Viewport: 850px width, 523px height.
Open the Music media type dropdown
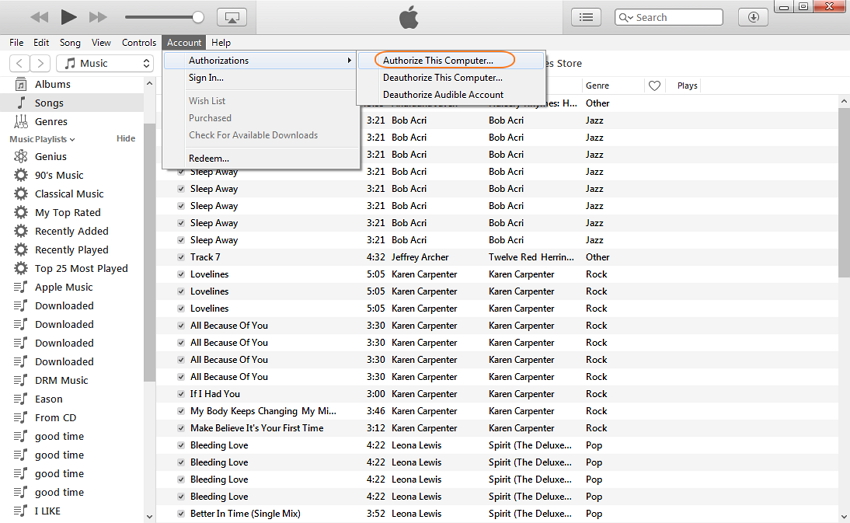105,63
